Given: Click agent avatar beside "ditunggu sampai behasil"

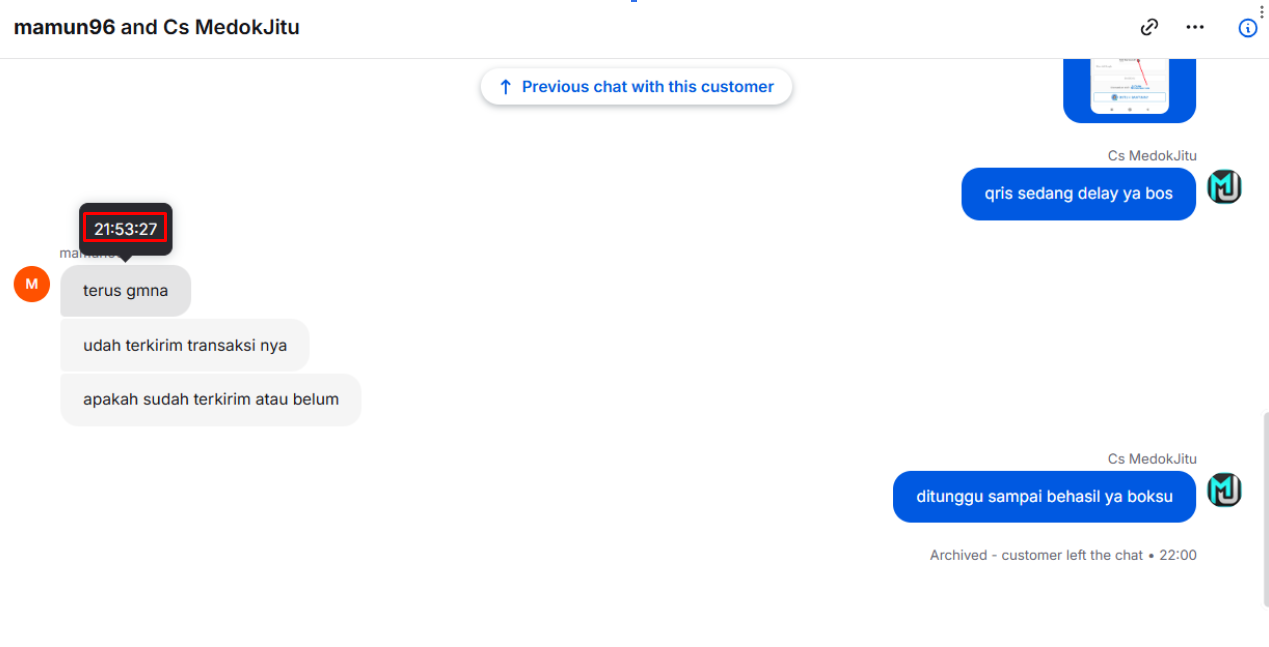Looking at the screenshot, I should click(x=1224, y=490).
